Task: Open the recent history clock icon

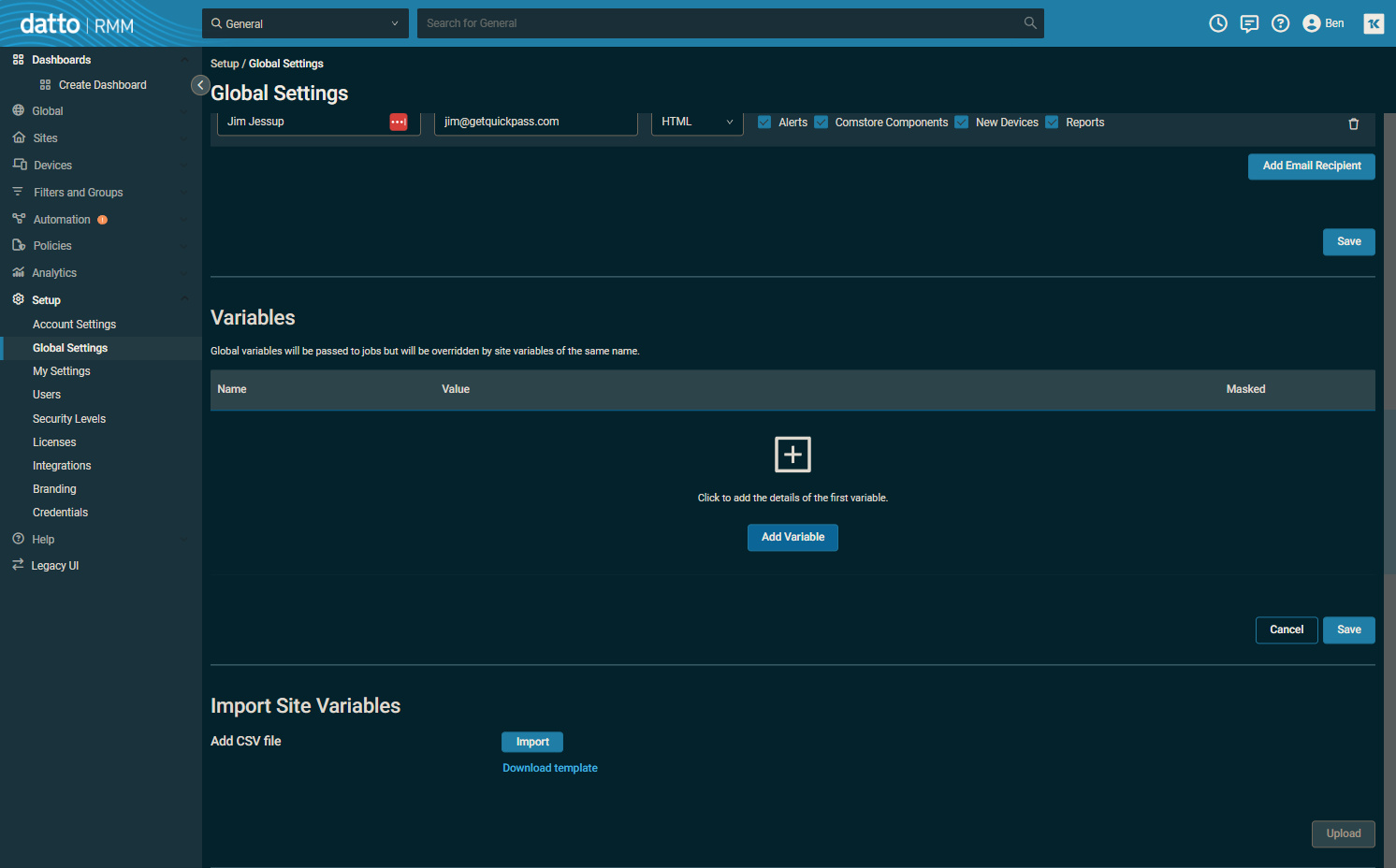Action: (1218, 23)
